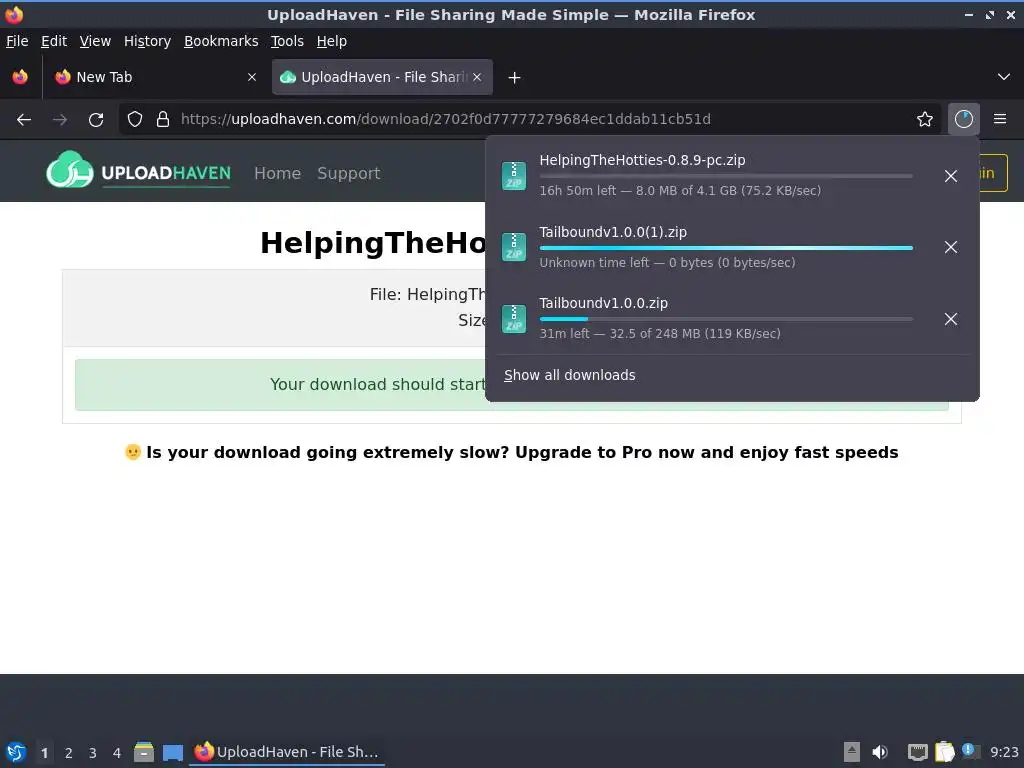
Task: Open removable media tray icon
Action: [852, 752]
